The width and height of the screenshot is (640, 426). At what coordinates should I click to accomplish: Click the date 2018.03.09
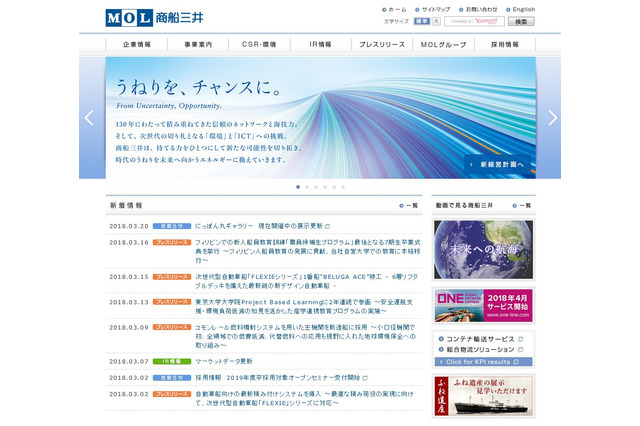coord(129,327)
